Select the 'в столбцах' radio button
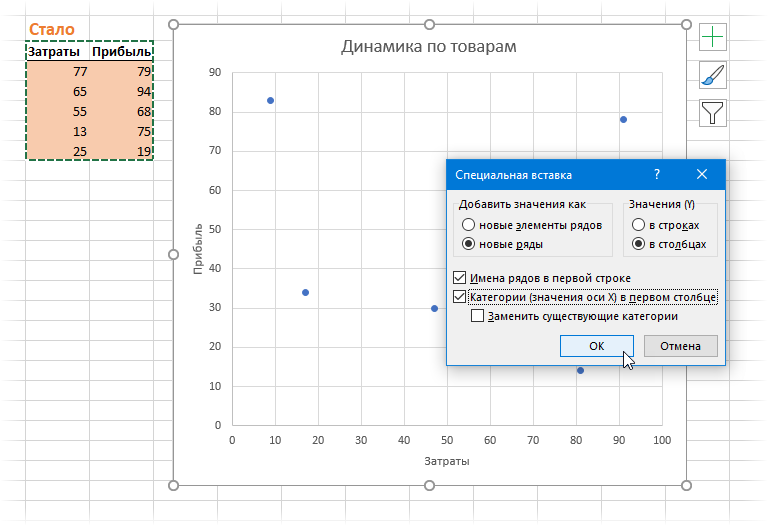The width and height of the screenshot is (768, 526). (638, 244)
